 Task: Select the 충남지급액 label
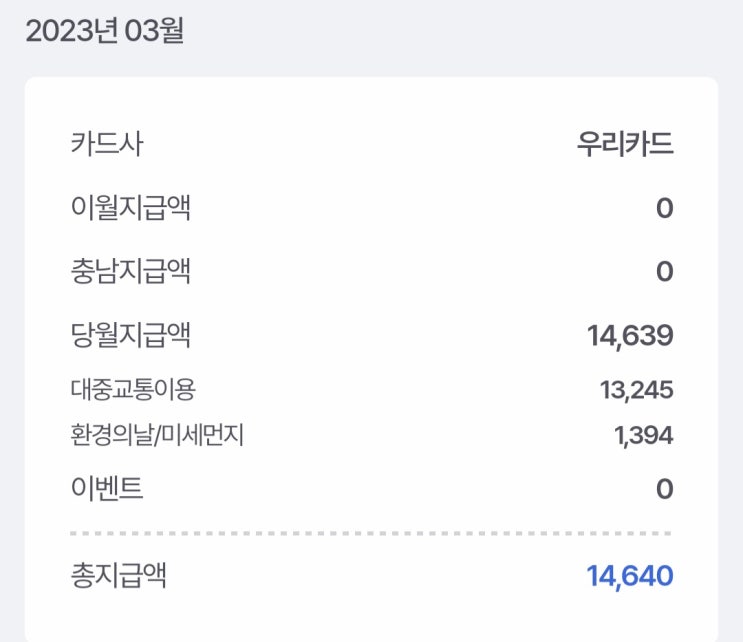(x=131, y=271)
